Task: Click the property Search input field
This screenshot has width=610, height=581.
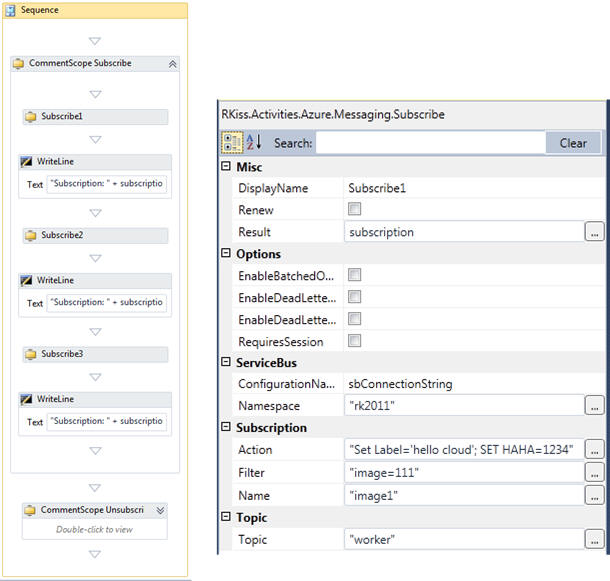Action: coord(431,143)
